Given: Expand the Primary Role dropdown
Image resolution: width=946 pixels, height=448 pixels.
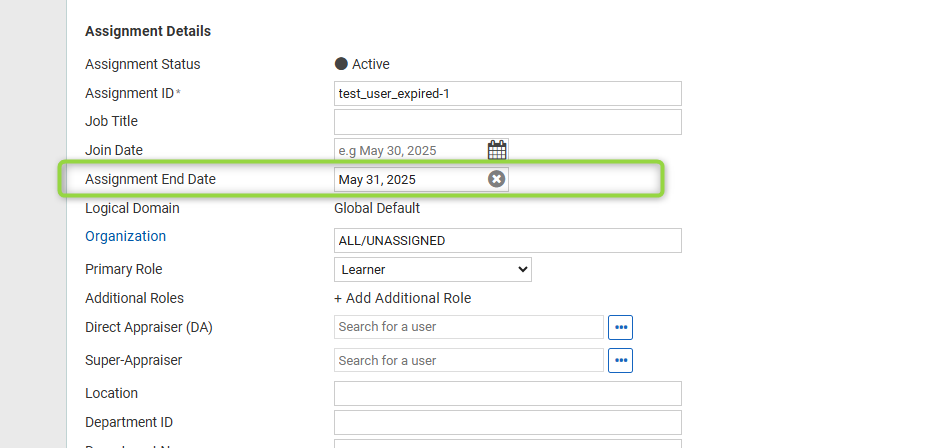Looking at the screenshot, I should pos(433,270).
